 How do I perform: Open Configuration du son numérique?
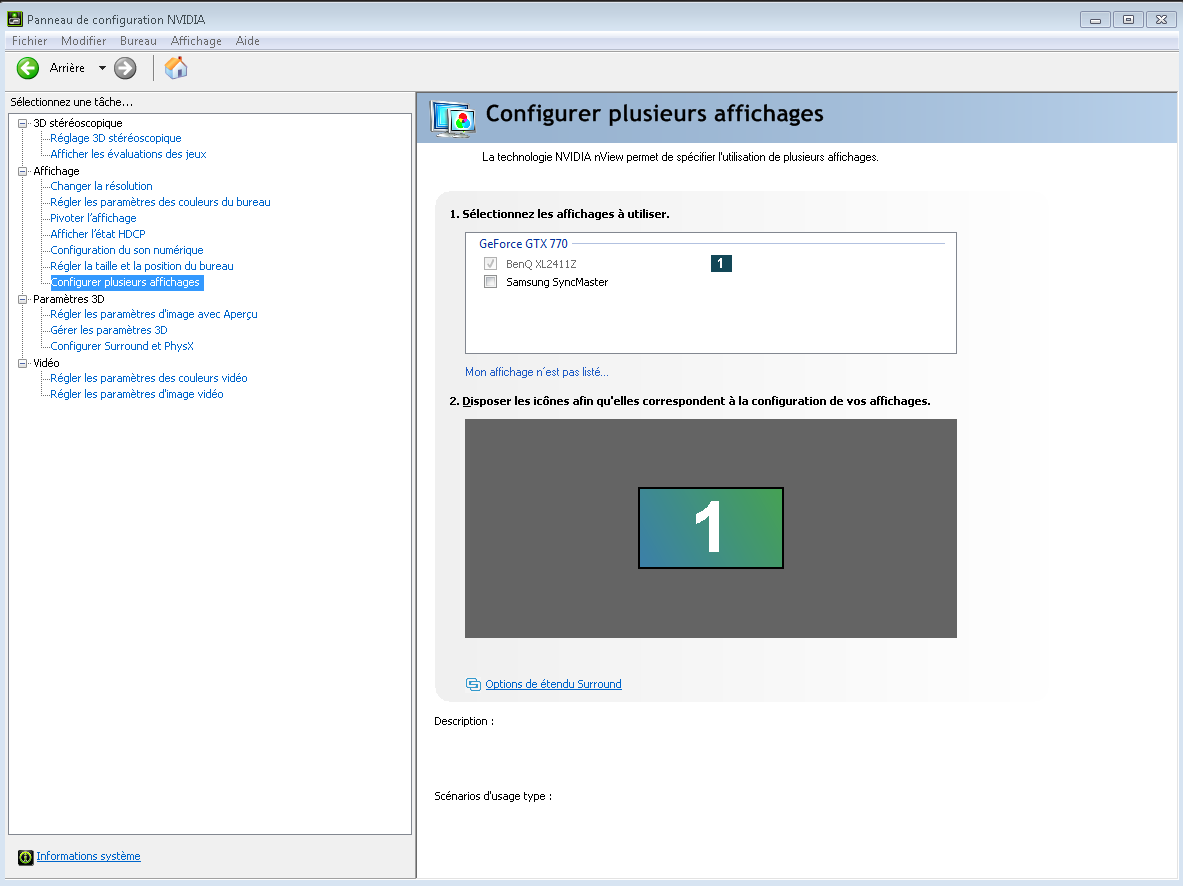(x=127, y=250)
